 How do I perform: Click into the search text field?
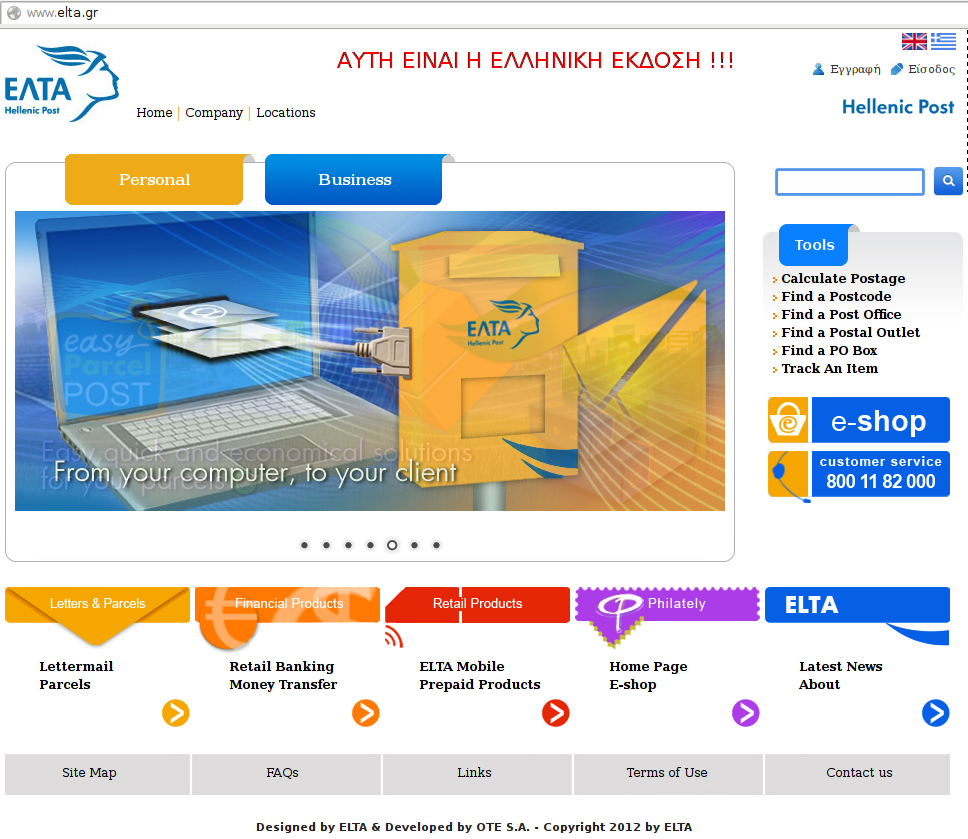[850, 182]
